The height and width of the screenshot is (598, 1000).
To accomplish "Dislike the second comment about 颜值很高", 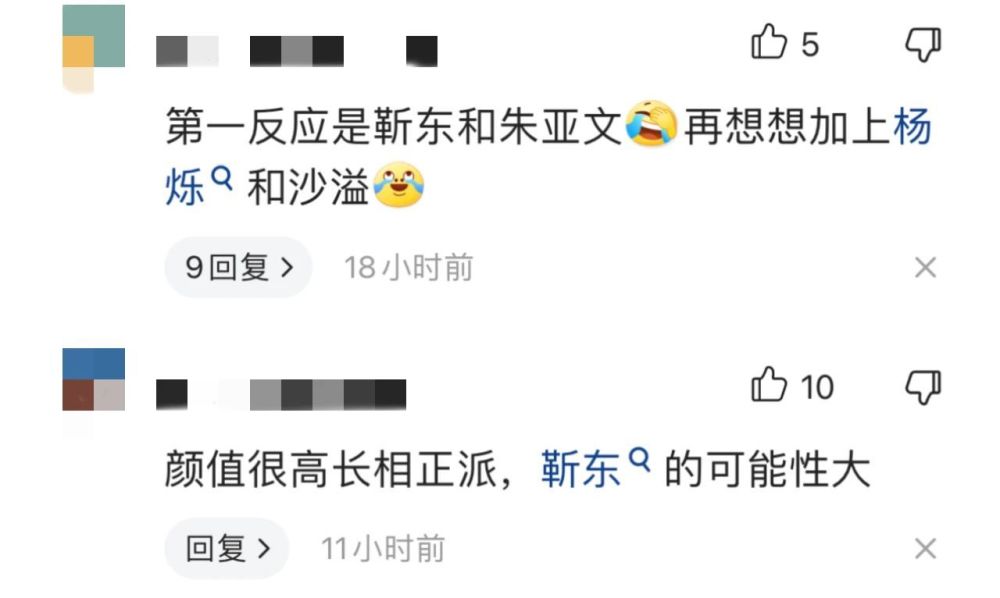I will [x=923, y=386].
